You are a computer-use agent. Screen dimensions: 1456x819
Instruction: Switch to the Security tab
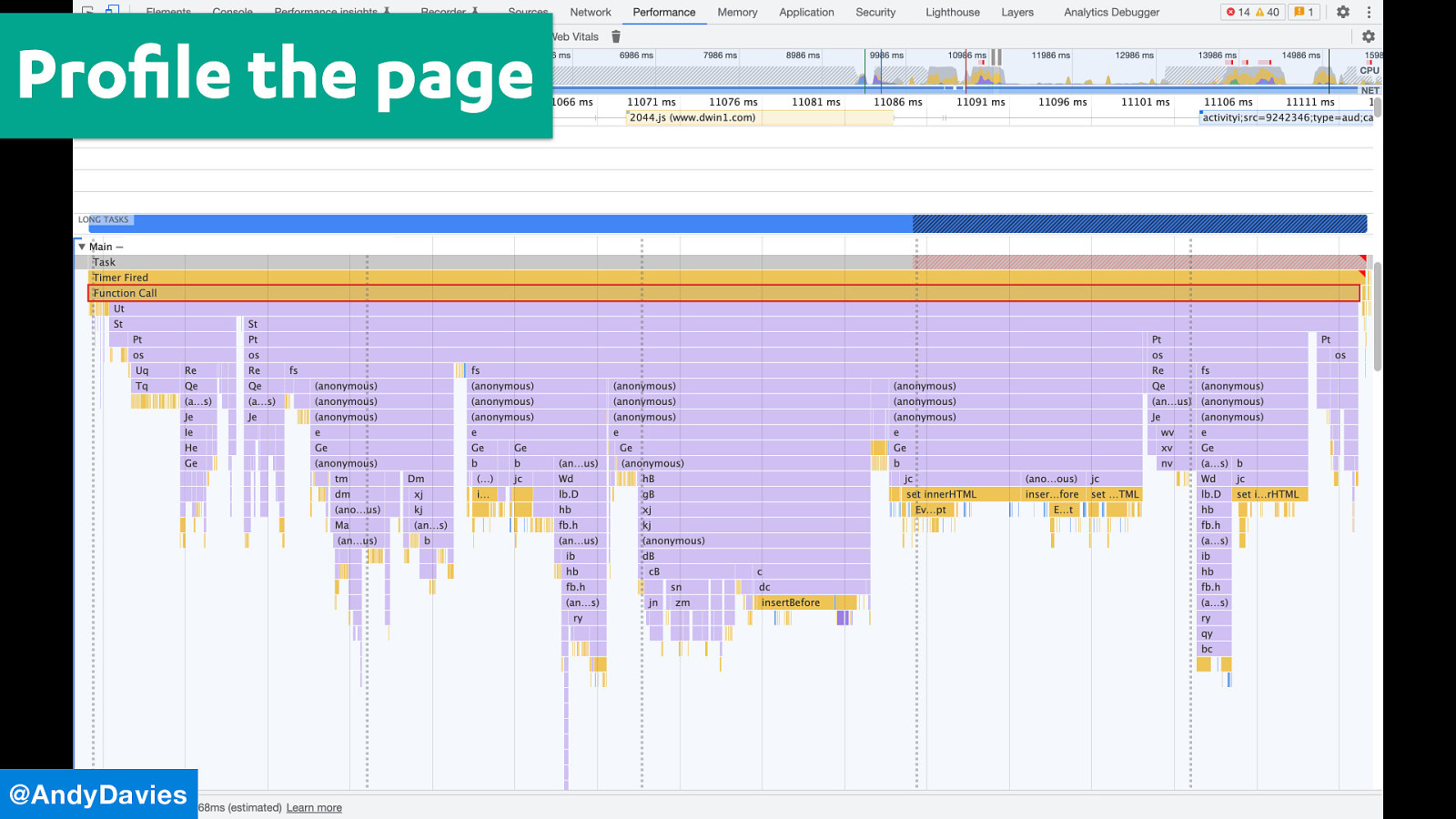[x=875, y=12]
